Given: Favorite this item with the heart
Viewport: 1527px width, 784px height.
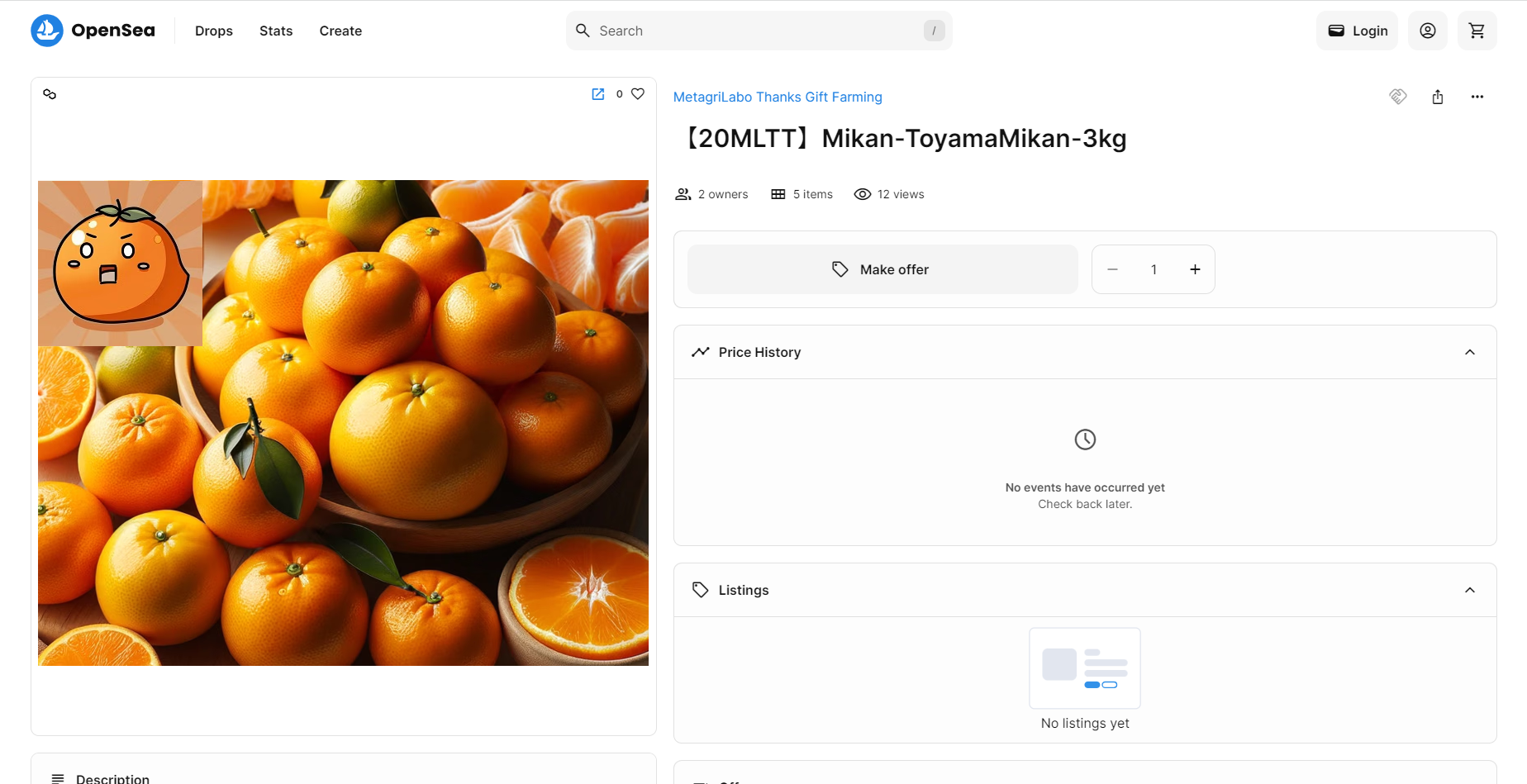Looking at the screenshot, I should (x=638, y=94).
